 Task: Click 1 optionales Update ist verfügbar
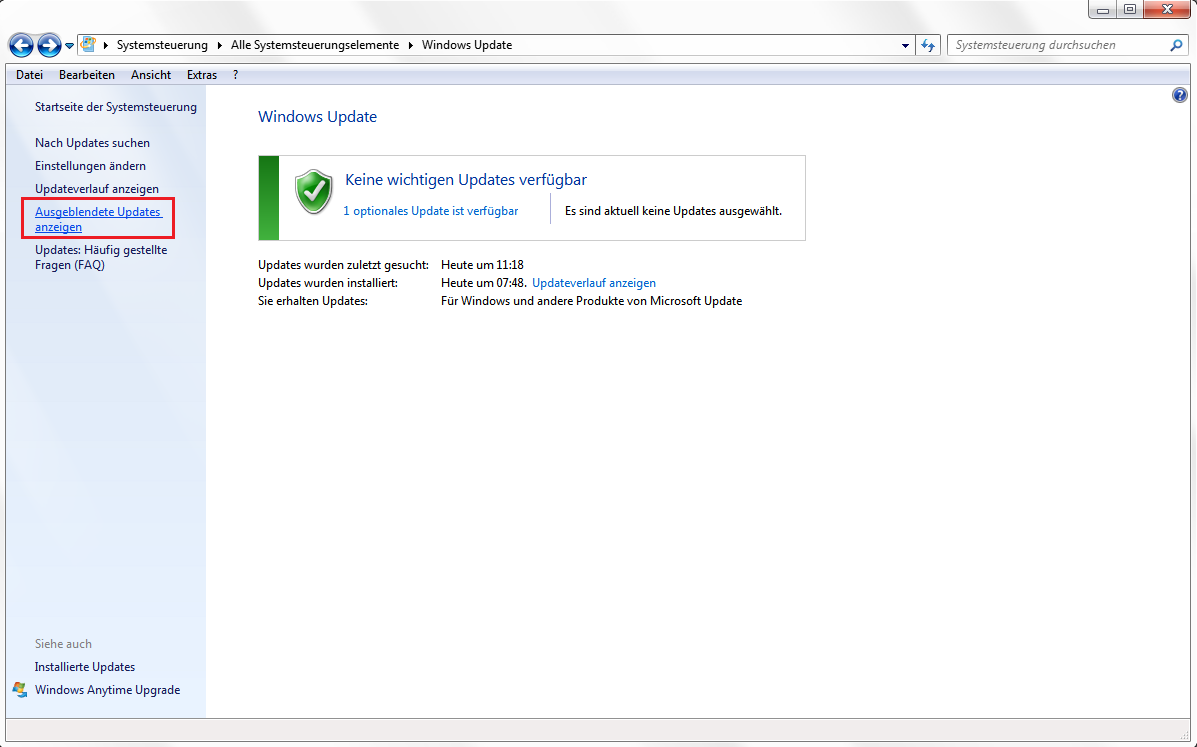431,211
